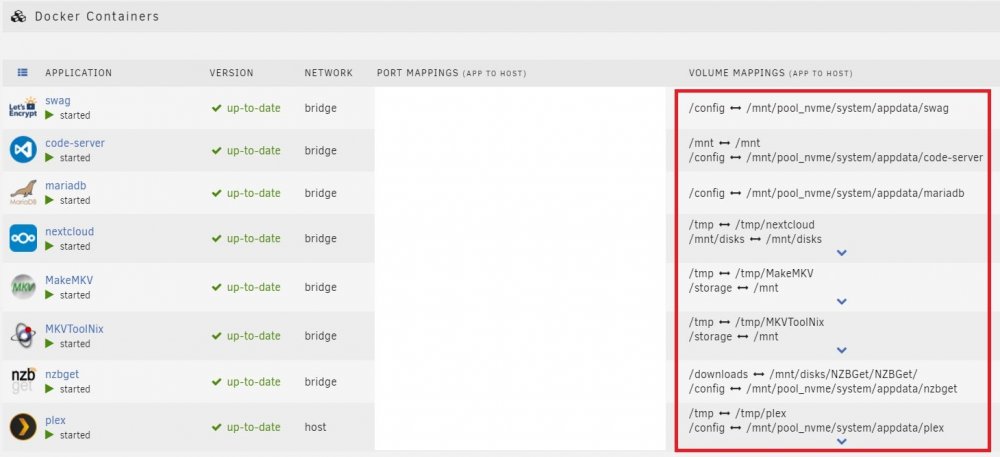Click swag /config appdata volume path
Screen dimensions: 1000x457
[819, 108]
